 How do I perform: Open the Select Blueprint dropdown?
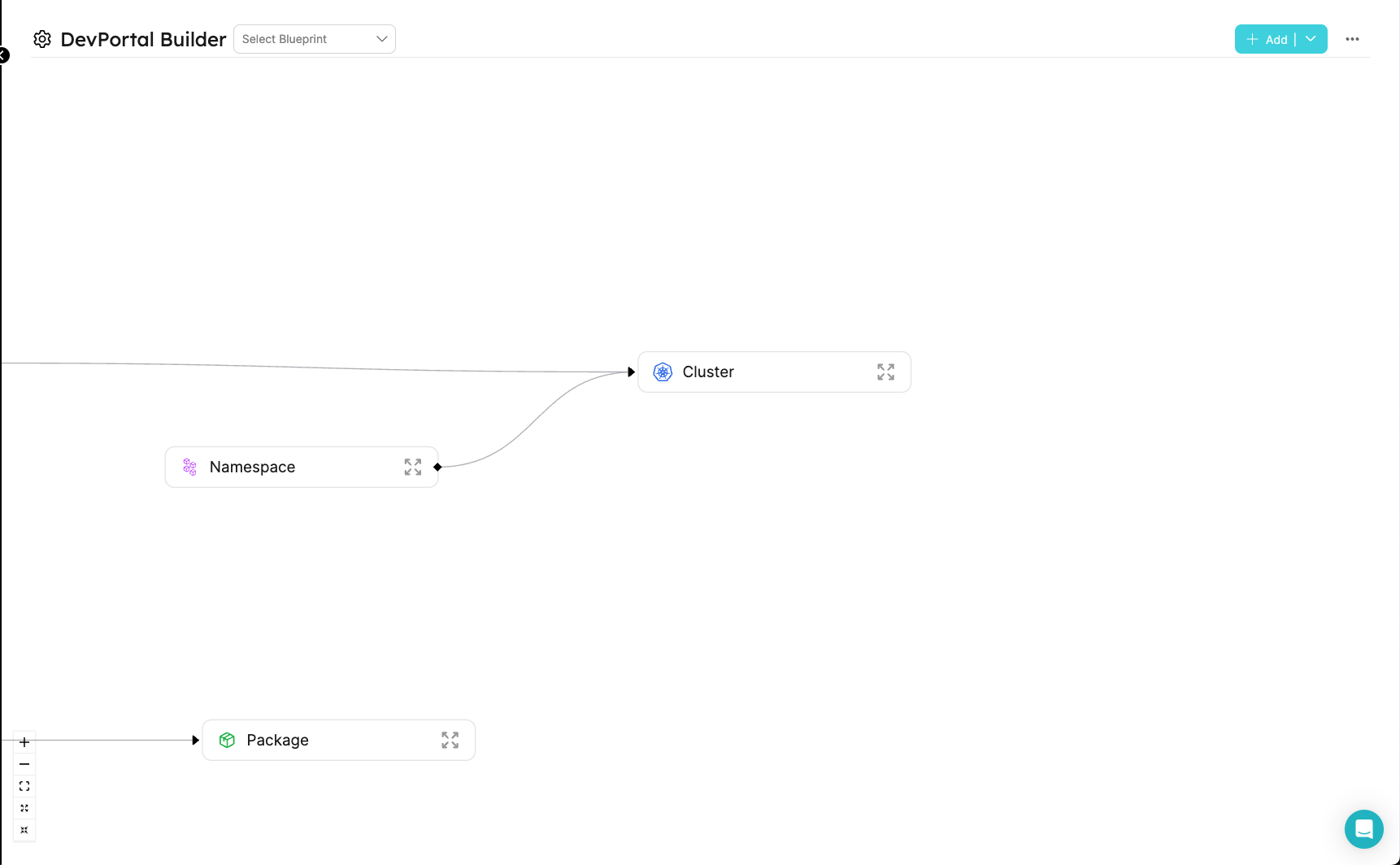click(314, 38)
